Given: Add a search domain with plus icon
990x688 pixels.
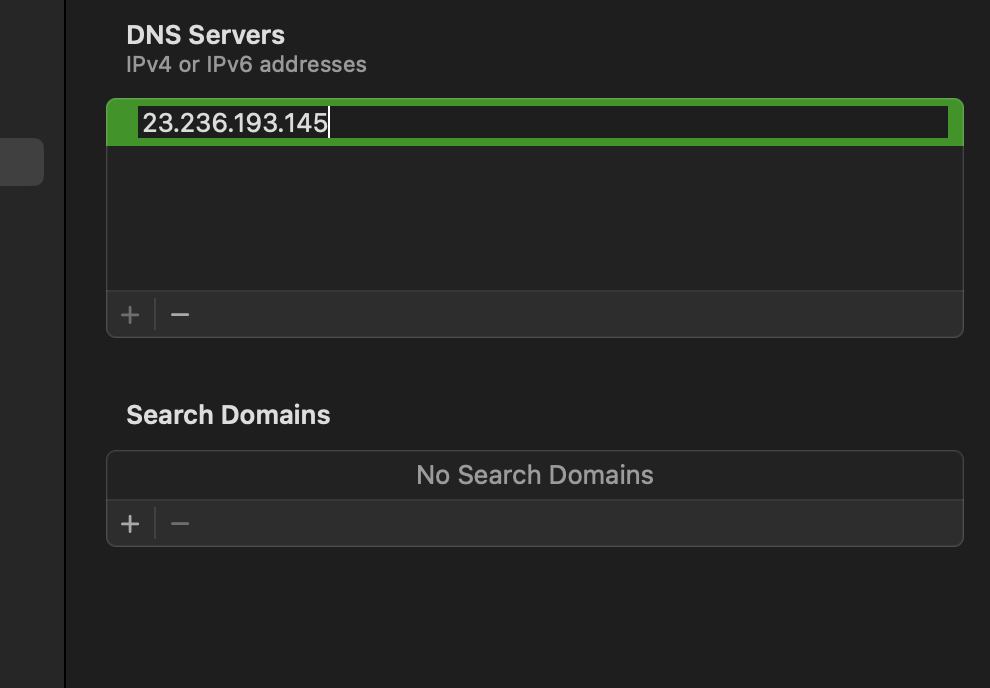Looking at the screenshot, I should (130, 524).
